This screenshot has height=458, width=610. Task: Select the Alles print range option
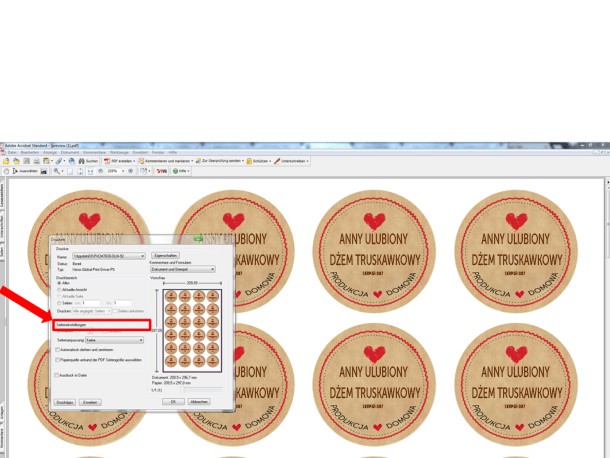click(57, 282)
